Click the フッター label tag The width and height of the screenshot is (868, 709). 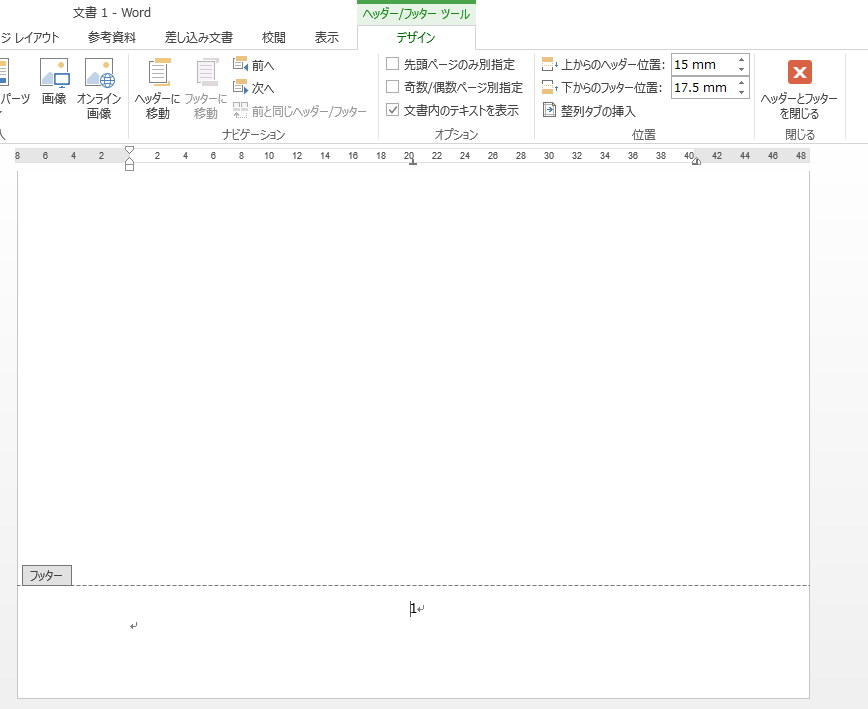tap(46, 576)
